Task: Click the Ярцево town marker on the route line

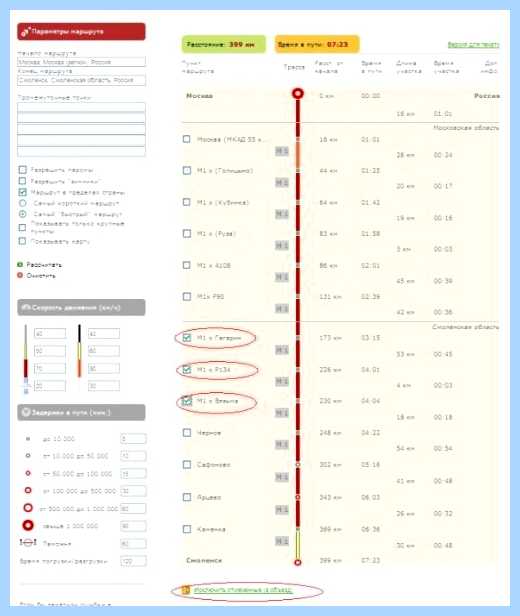Action: (x=298, y=497)
